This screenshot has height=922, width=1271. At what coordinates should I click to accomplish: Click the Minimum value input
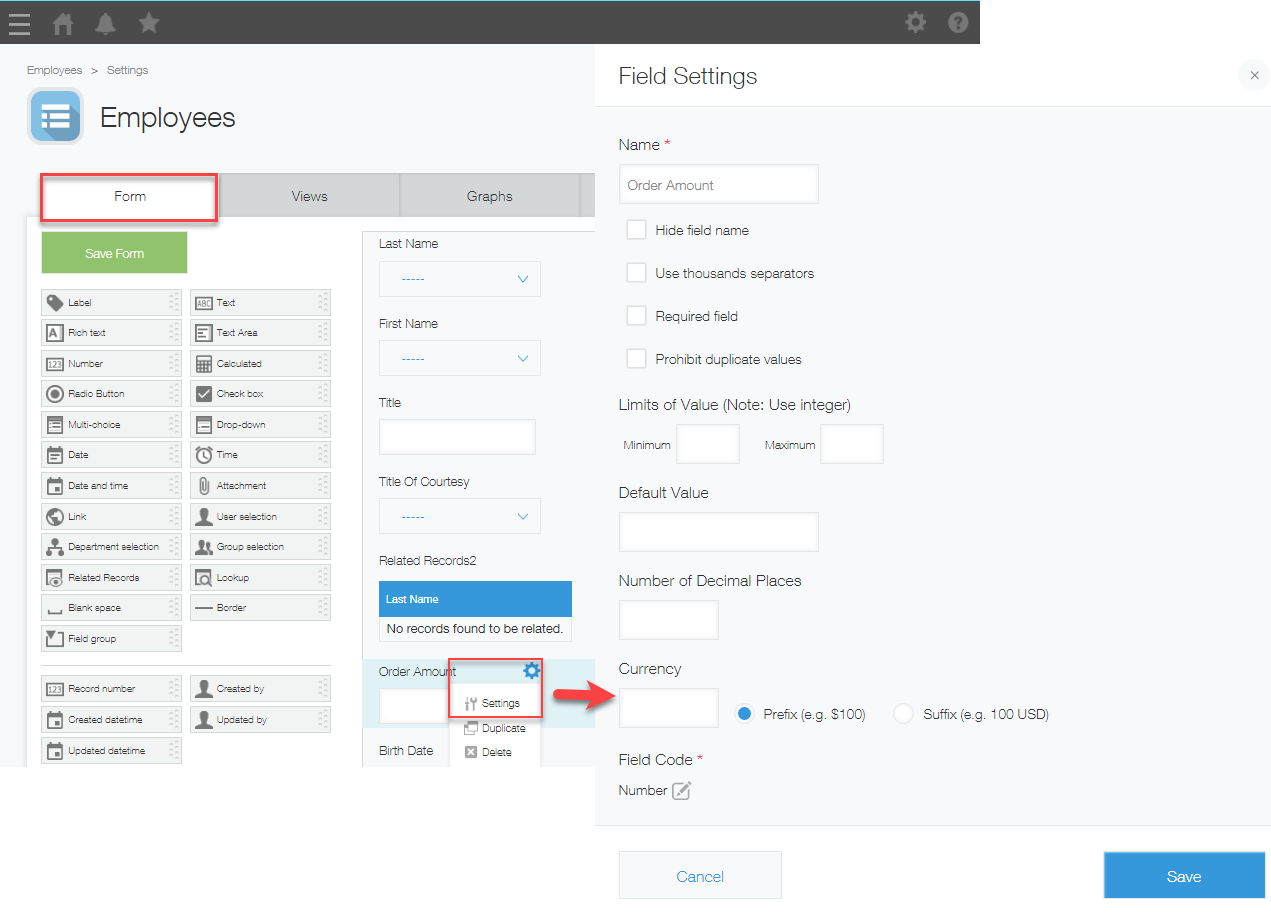[x=708, y=444]
